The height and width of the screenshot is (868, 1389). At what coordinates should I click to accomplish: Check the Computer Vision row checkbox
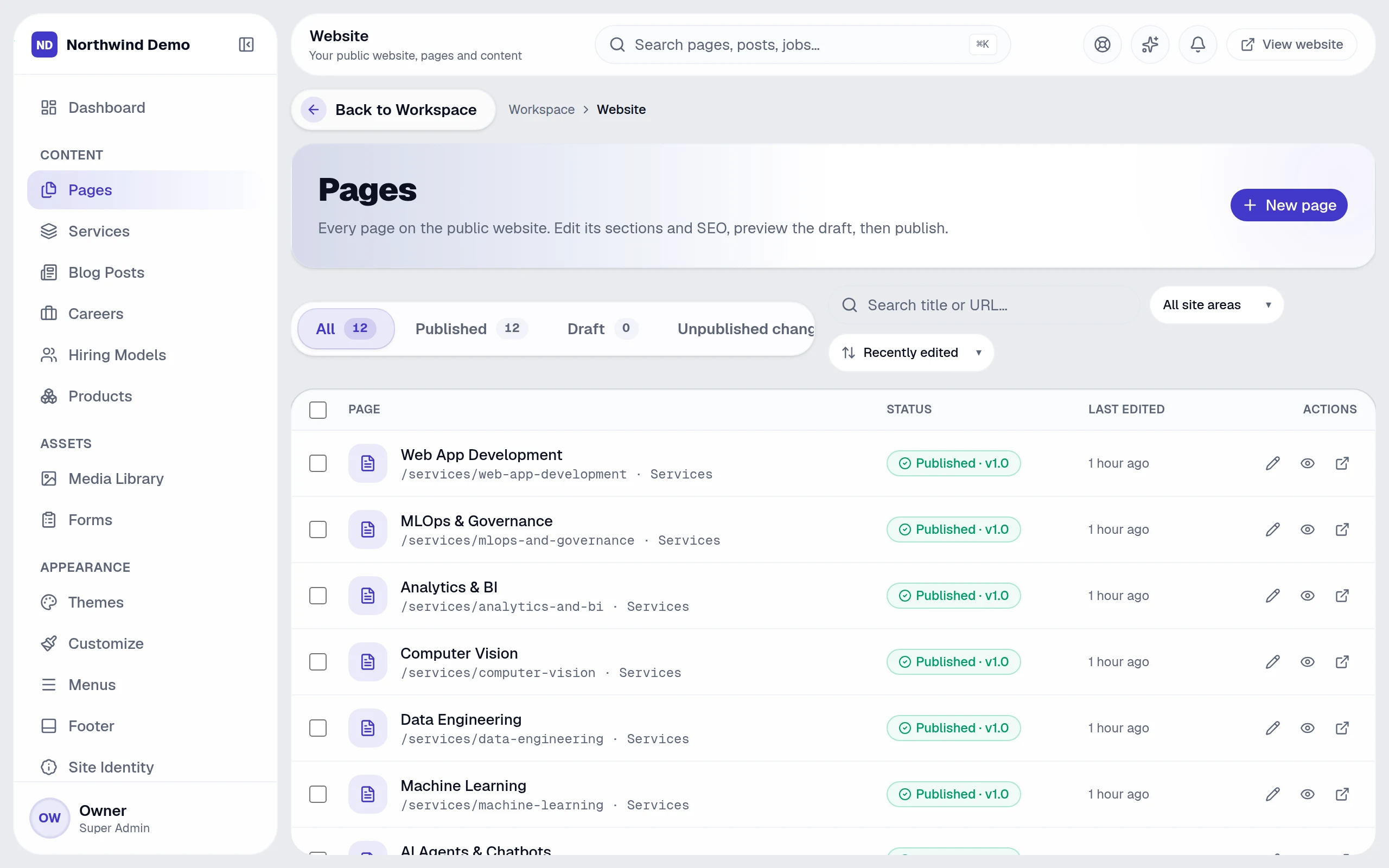coord(318,662)
